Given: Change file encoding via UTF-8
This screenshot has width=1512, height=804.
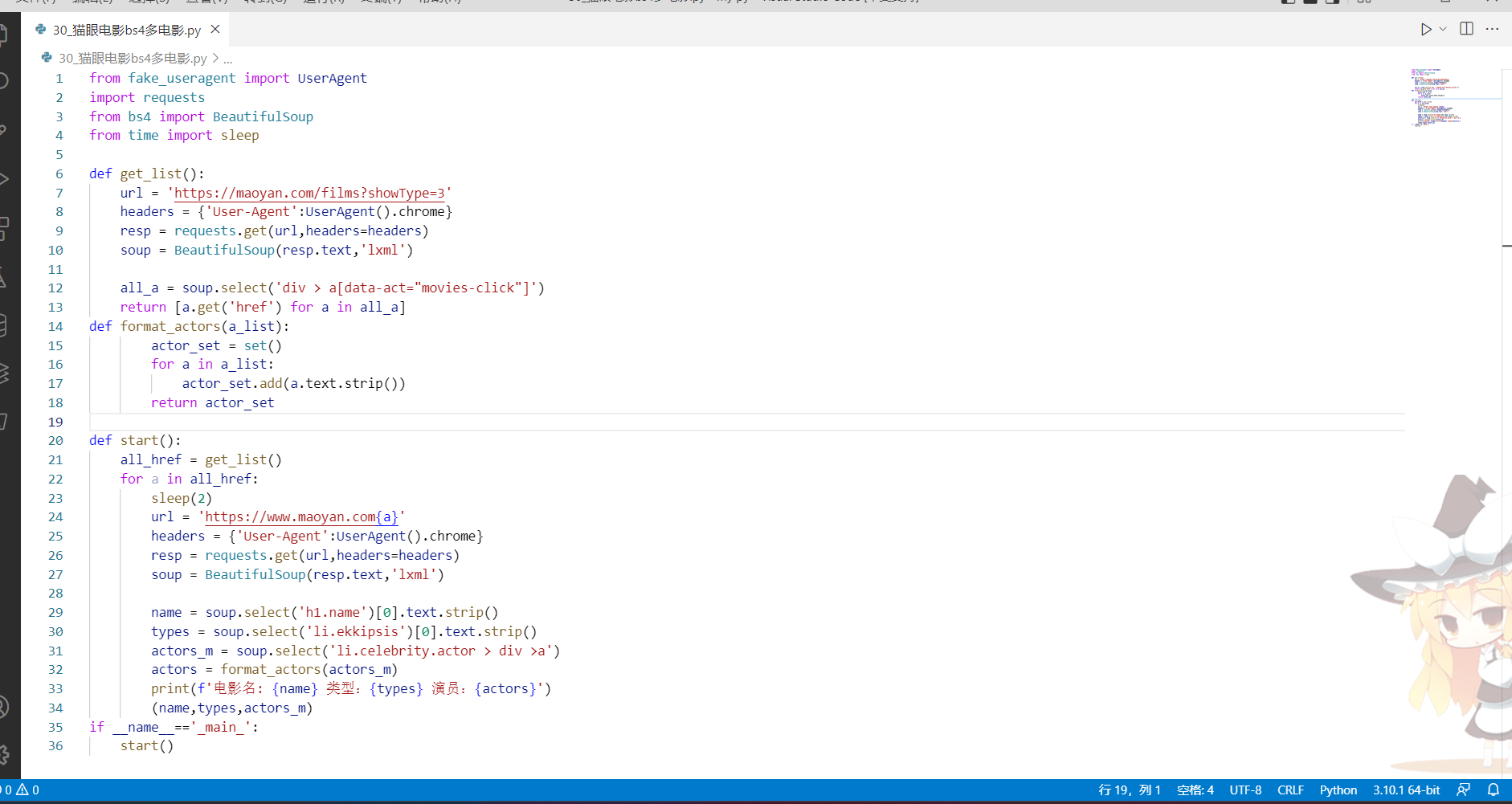Looking at the screenshot, I should click(1245, 790).
